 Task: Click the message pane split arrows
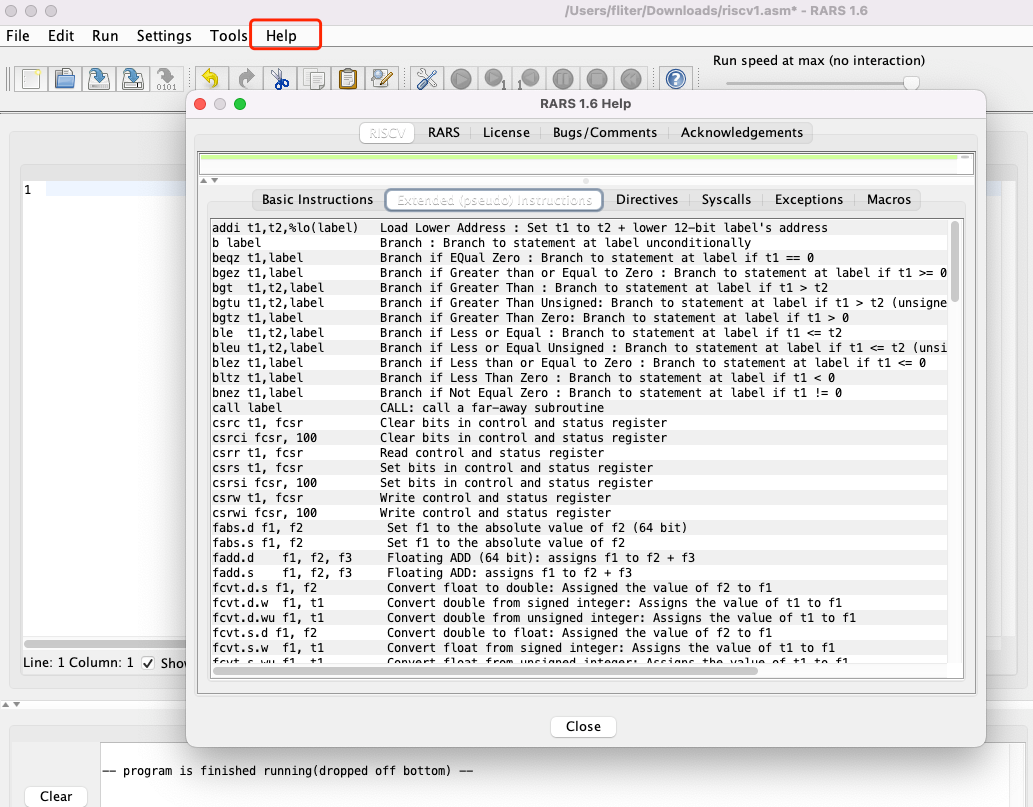(11, 704)
